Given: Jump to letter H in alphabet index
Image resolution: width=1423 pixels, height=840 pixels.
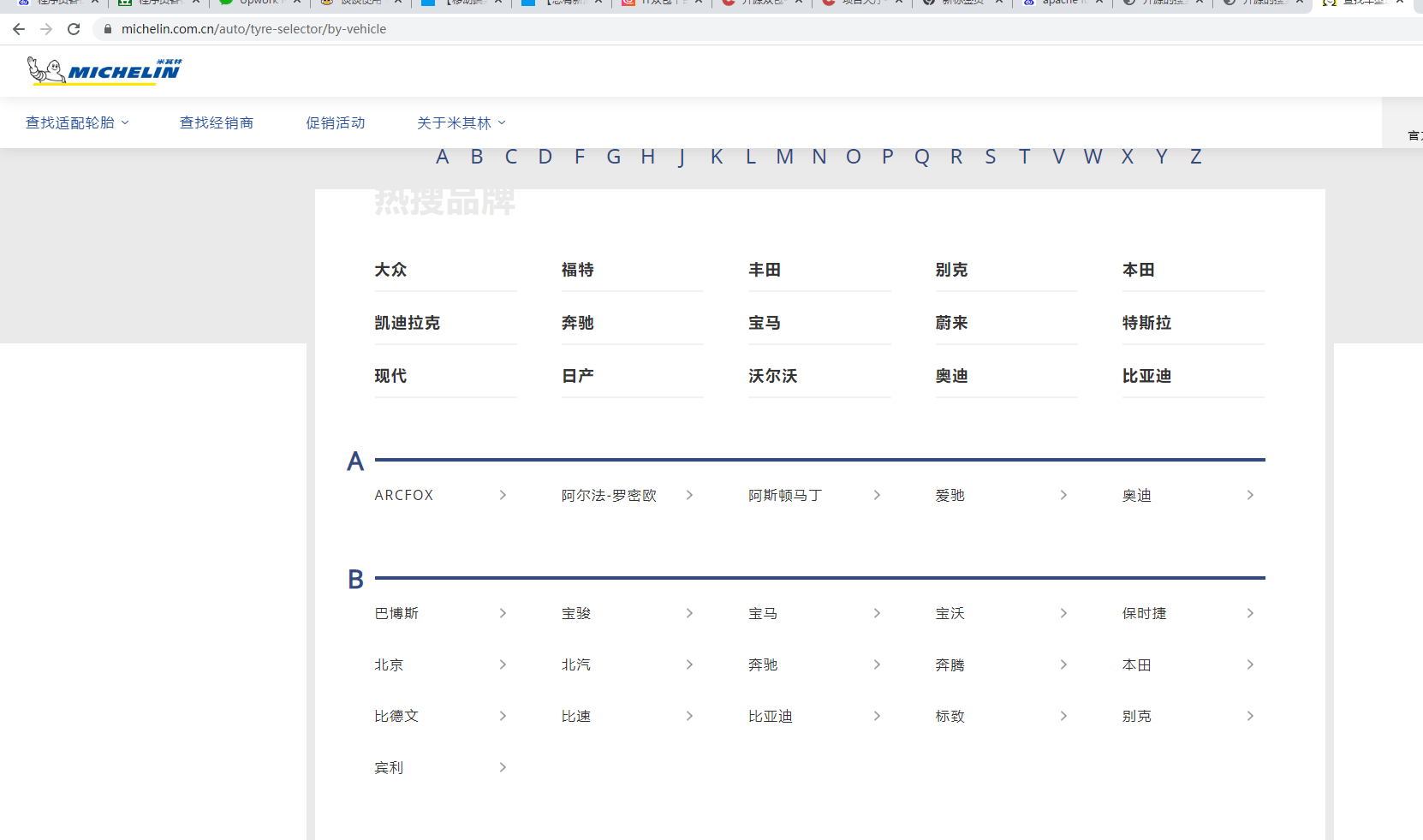Looking at the screenshot, I should tap(648, 157).
